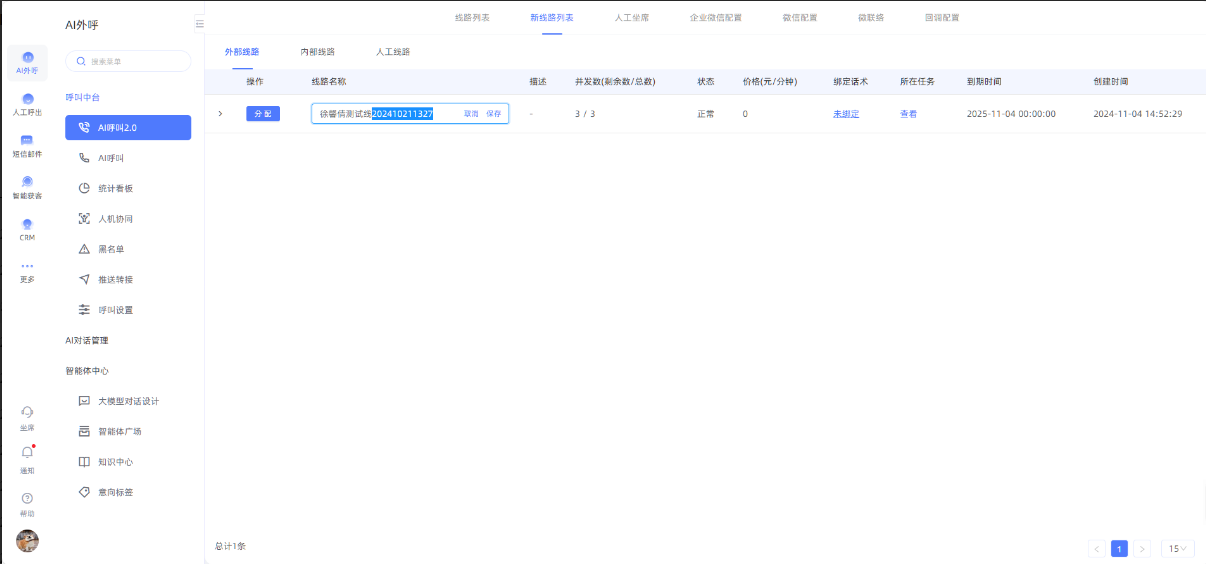
Task: Collapse the 呼叫中台 menu group
Action: [83, 97]
